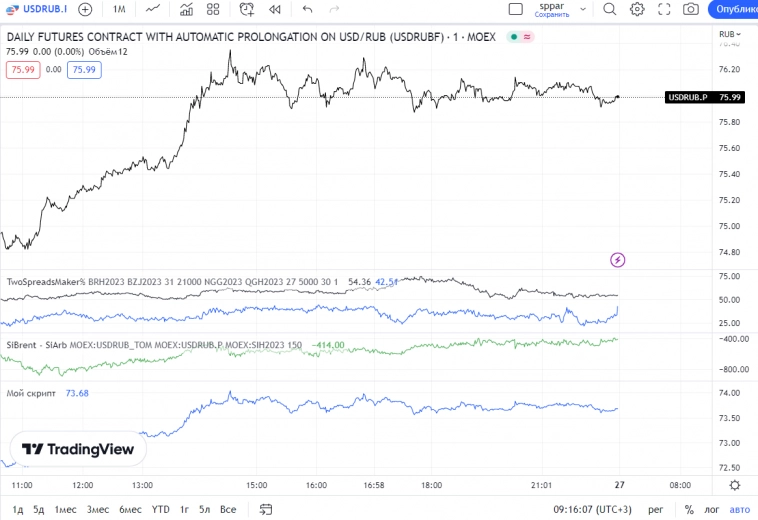Click the add symbol plus icon
The width and height of the screenshot is (758, 520).
pyautogui.click(x=85, y=9)
